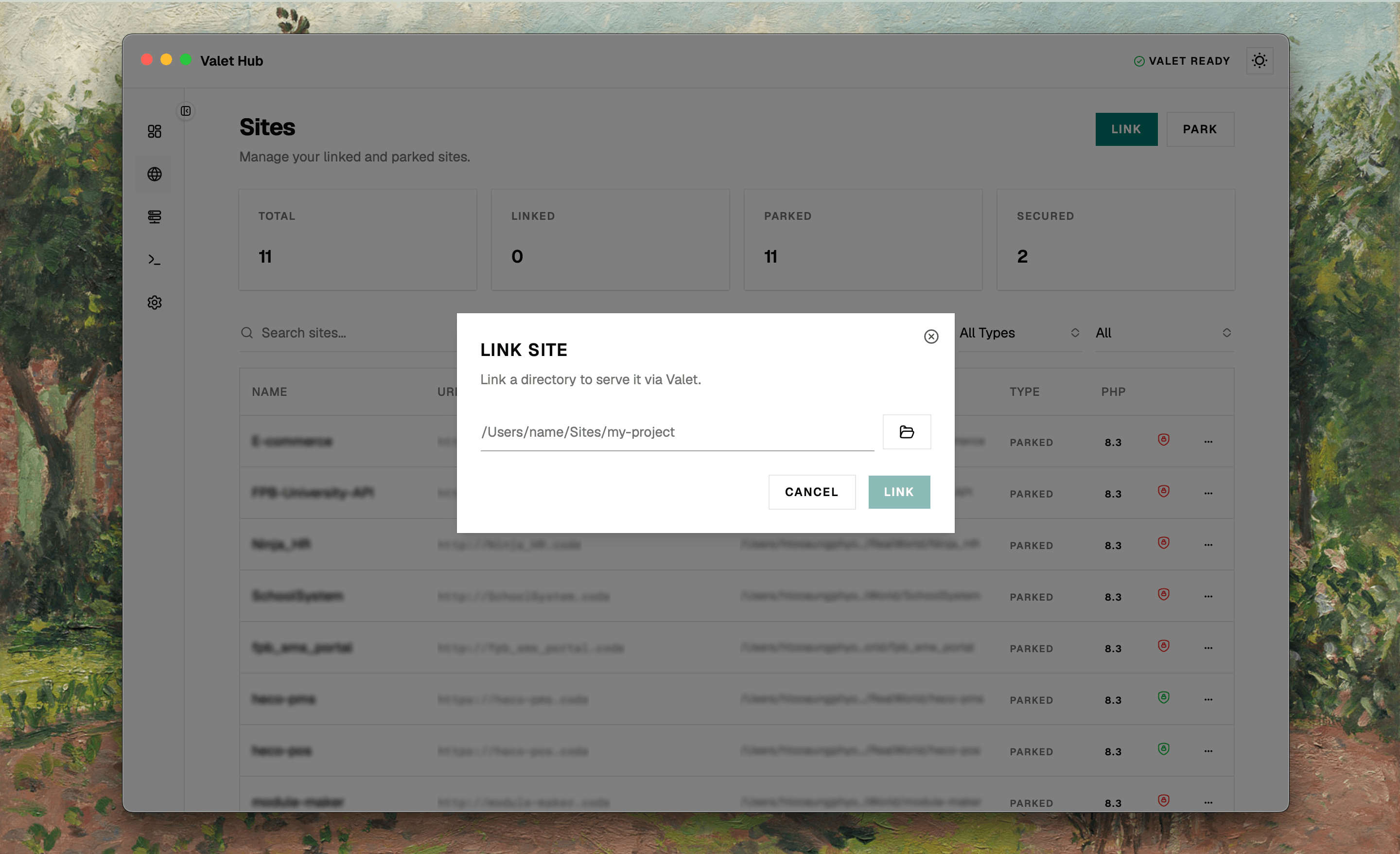Click the CANCEL button in the dialog
This screenshot has height=854, width=1400.
(x=812, y=492)
